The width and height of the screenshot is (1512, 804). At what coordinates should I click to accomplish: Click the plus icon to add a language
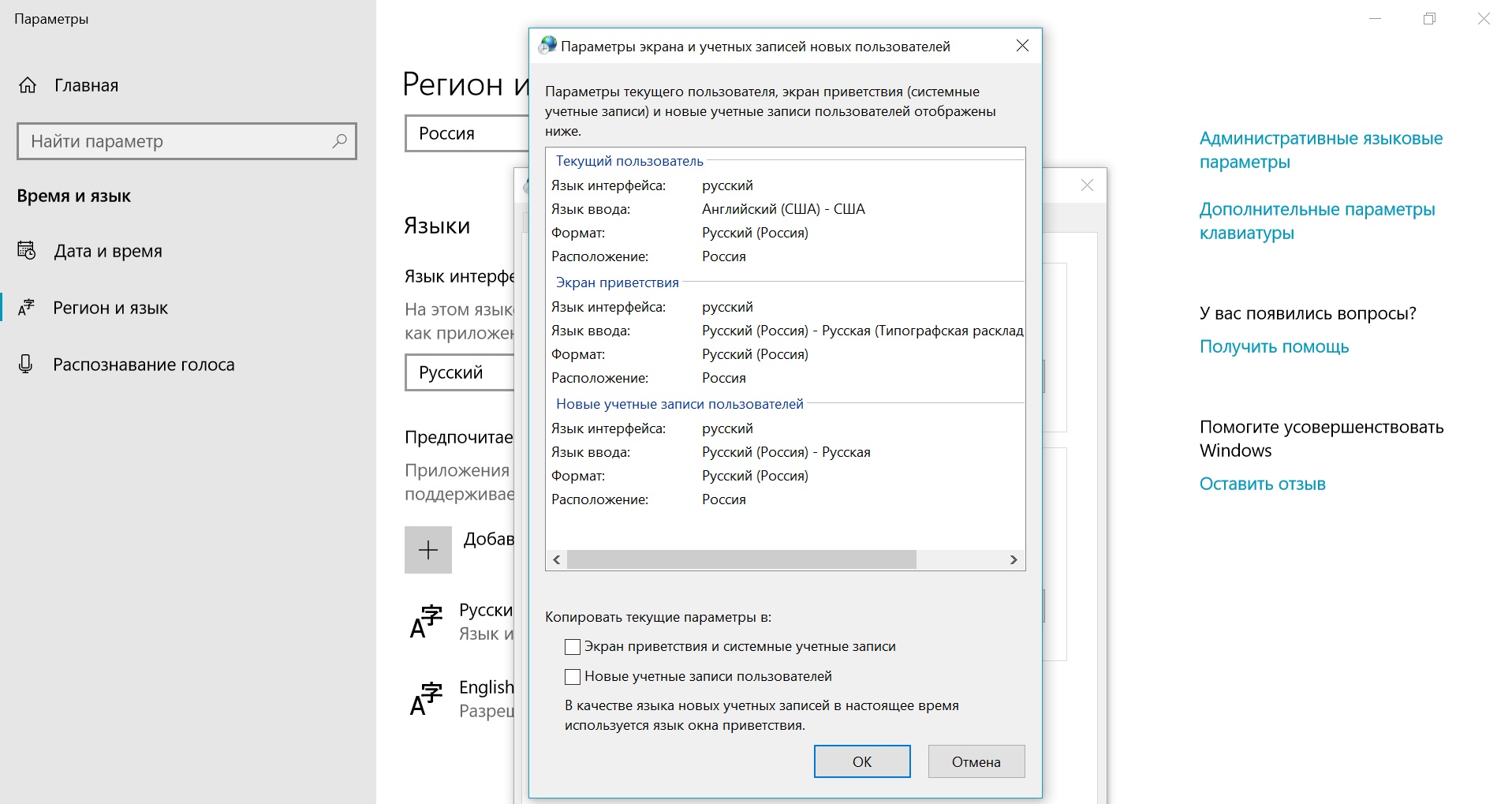[428, 550]
